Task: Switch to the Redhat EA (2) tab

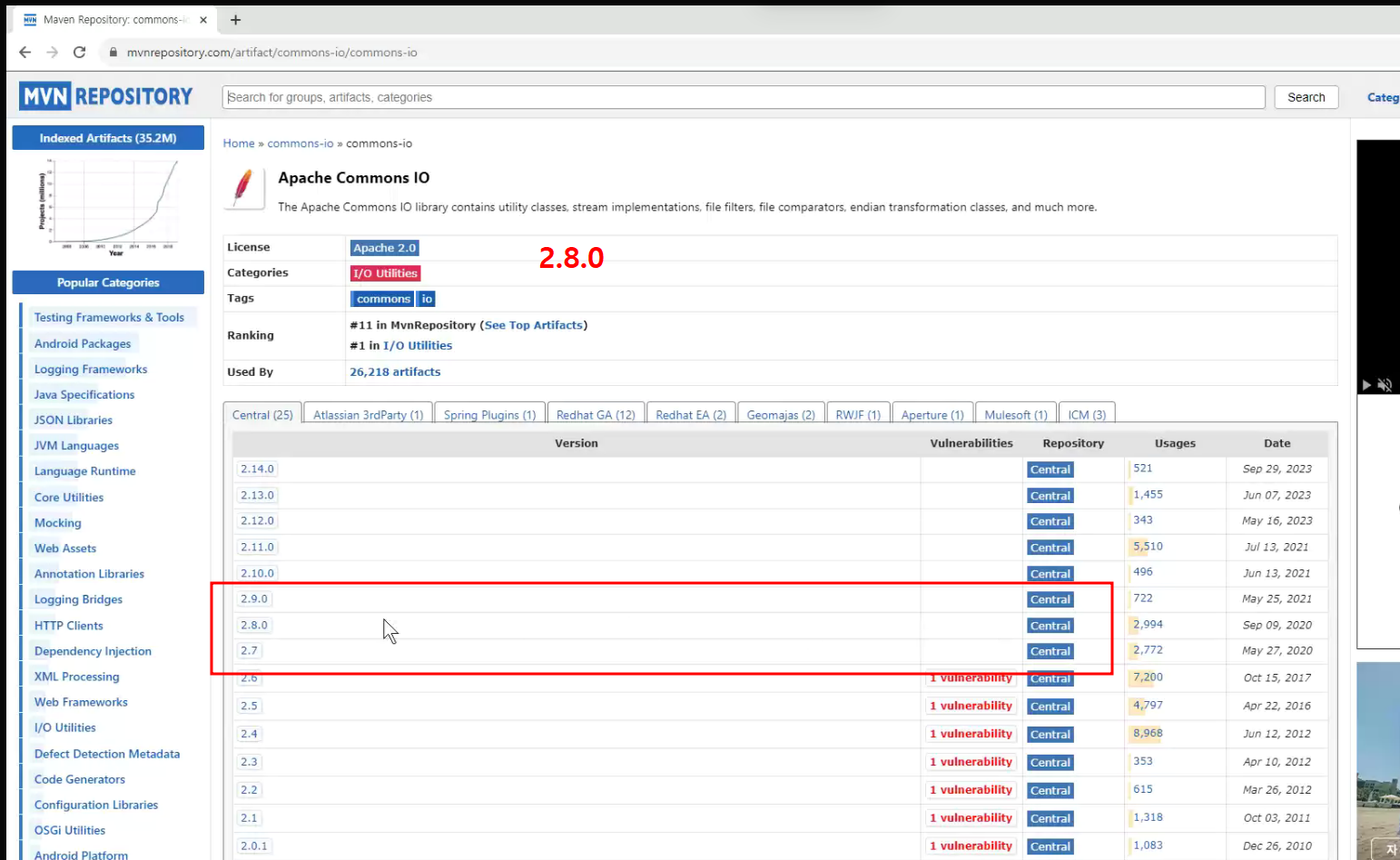Action: [691, 414]
